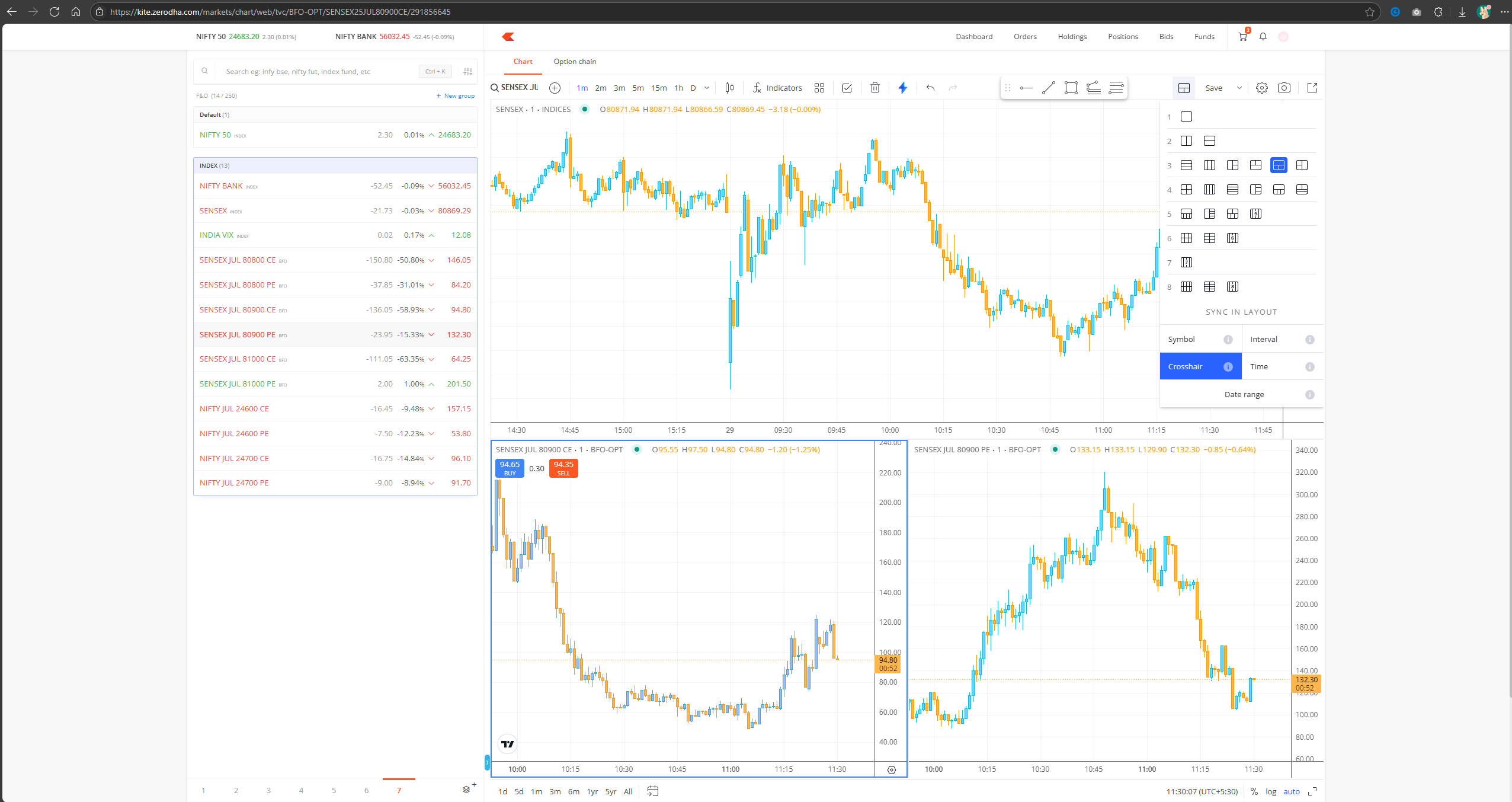Viewport: 1512px width, 802px height.
Task: Take a chart snapshot with camera icon
Action: (1284, 88)
